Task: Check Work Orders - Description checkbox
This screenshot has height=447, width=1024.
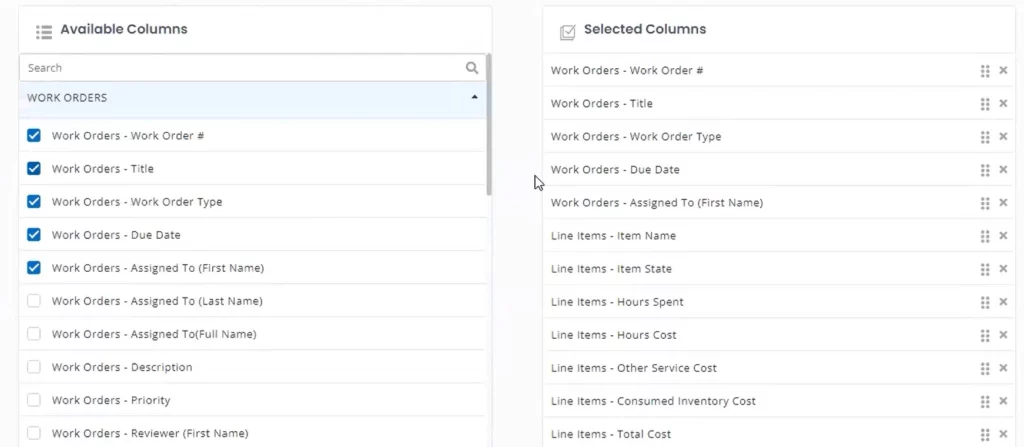Action: (33, 367)
